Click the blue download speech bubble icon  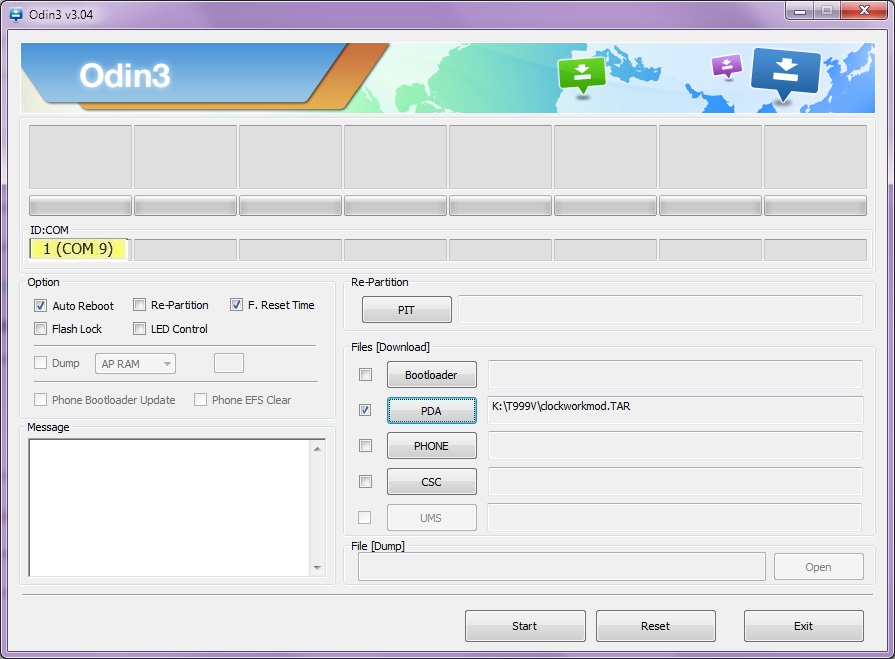[784, 73]
